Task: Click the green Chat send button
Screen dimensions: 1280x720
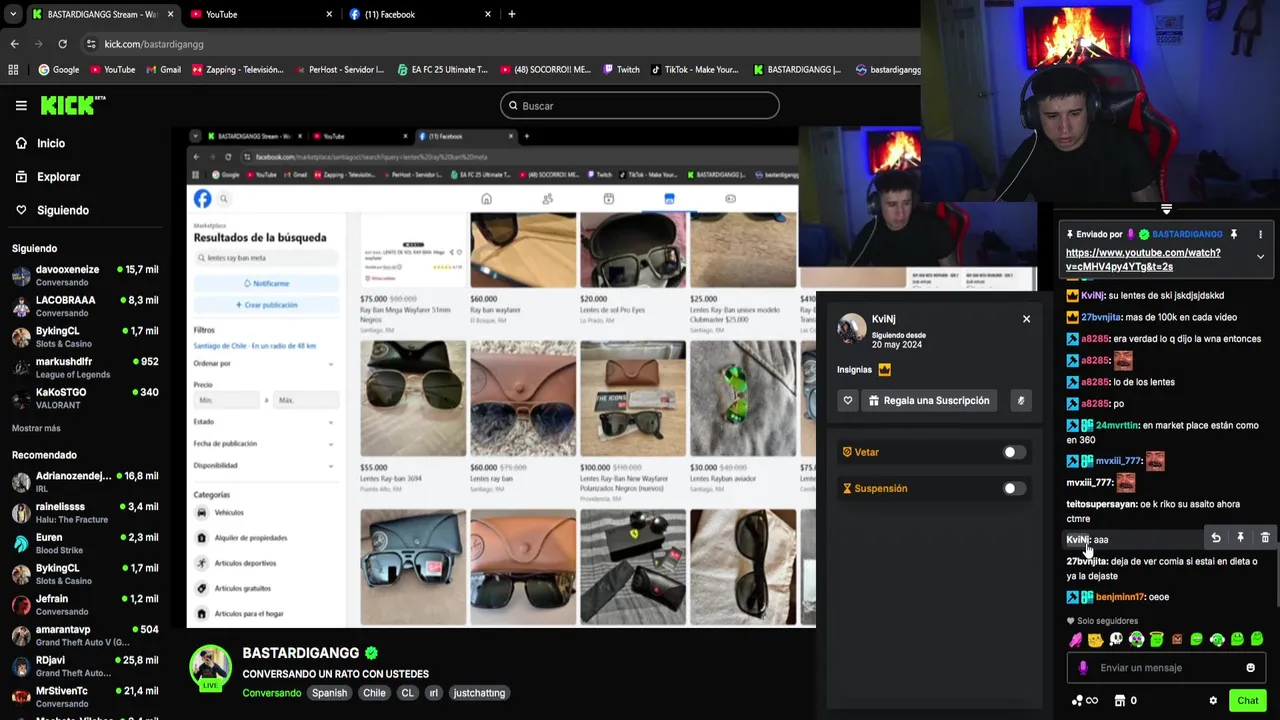Action: point(1247,701)
